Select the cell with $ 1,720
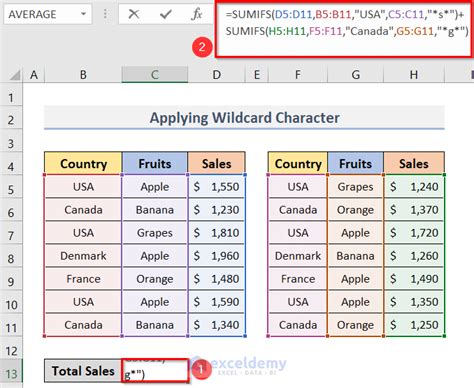The height and width of the screenshot is (388, 474). [414, 233]
